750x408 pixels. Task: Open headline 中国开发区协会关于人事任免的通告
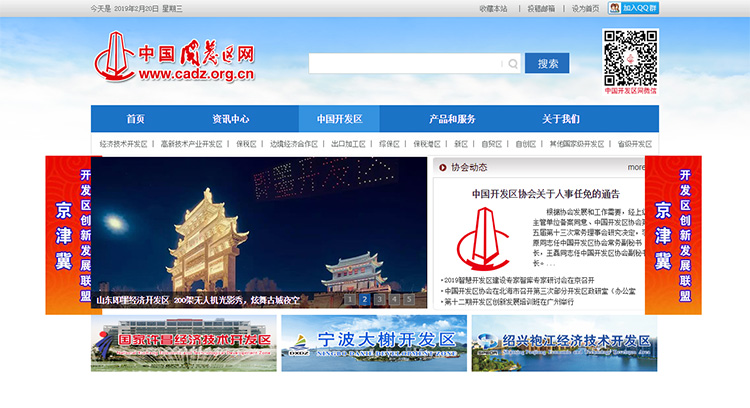point(546,194)
